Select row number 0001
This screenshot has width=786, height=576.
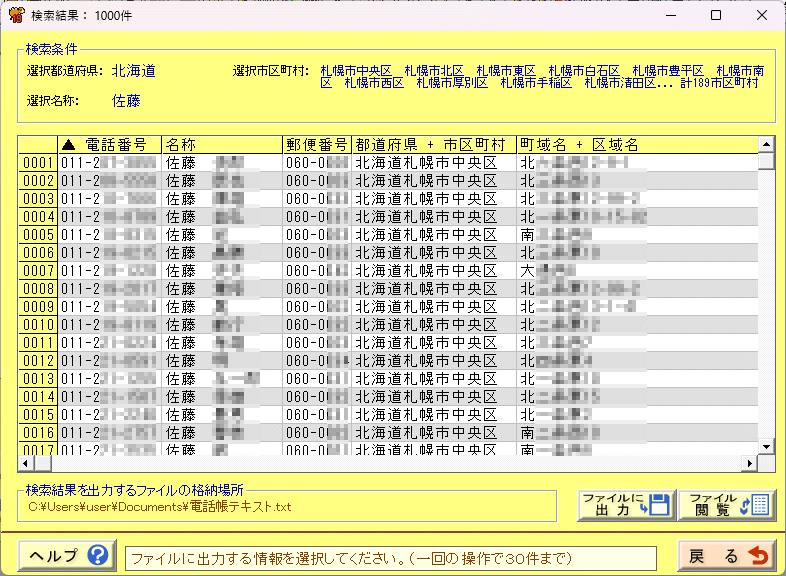click(x=38, y=163)
